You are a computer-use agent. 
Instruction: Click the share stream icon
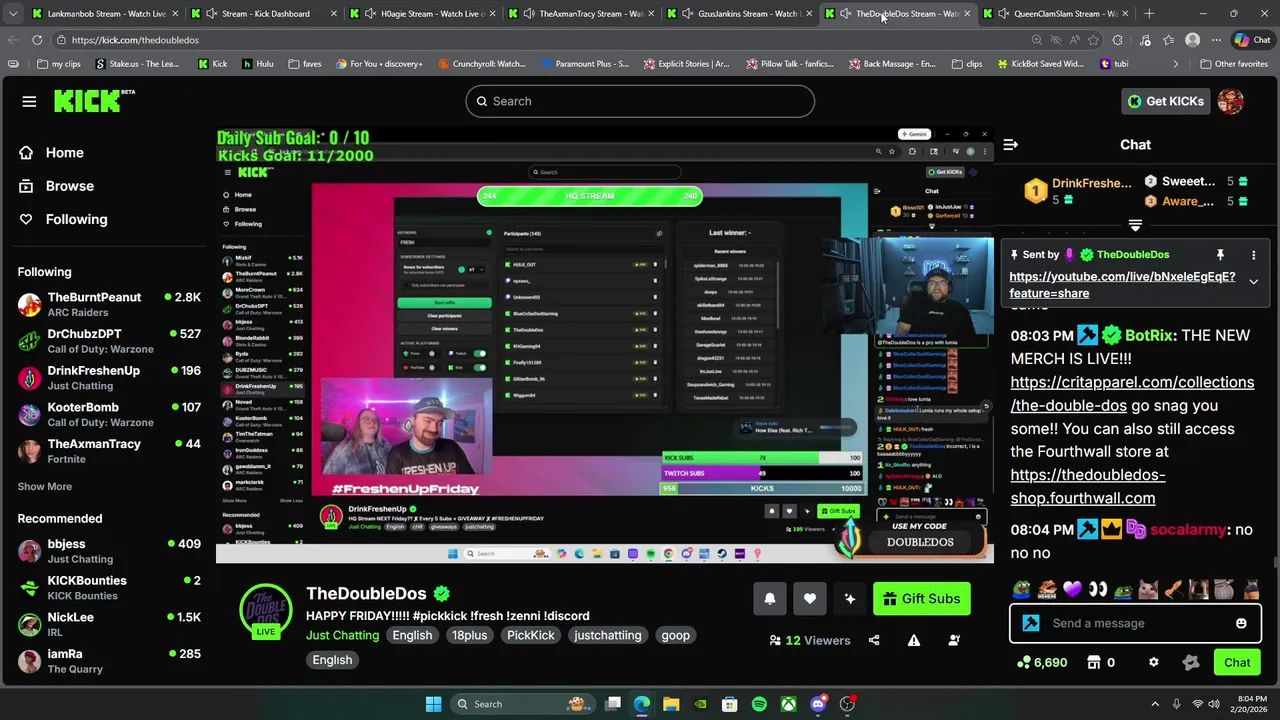coord(874,641)
